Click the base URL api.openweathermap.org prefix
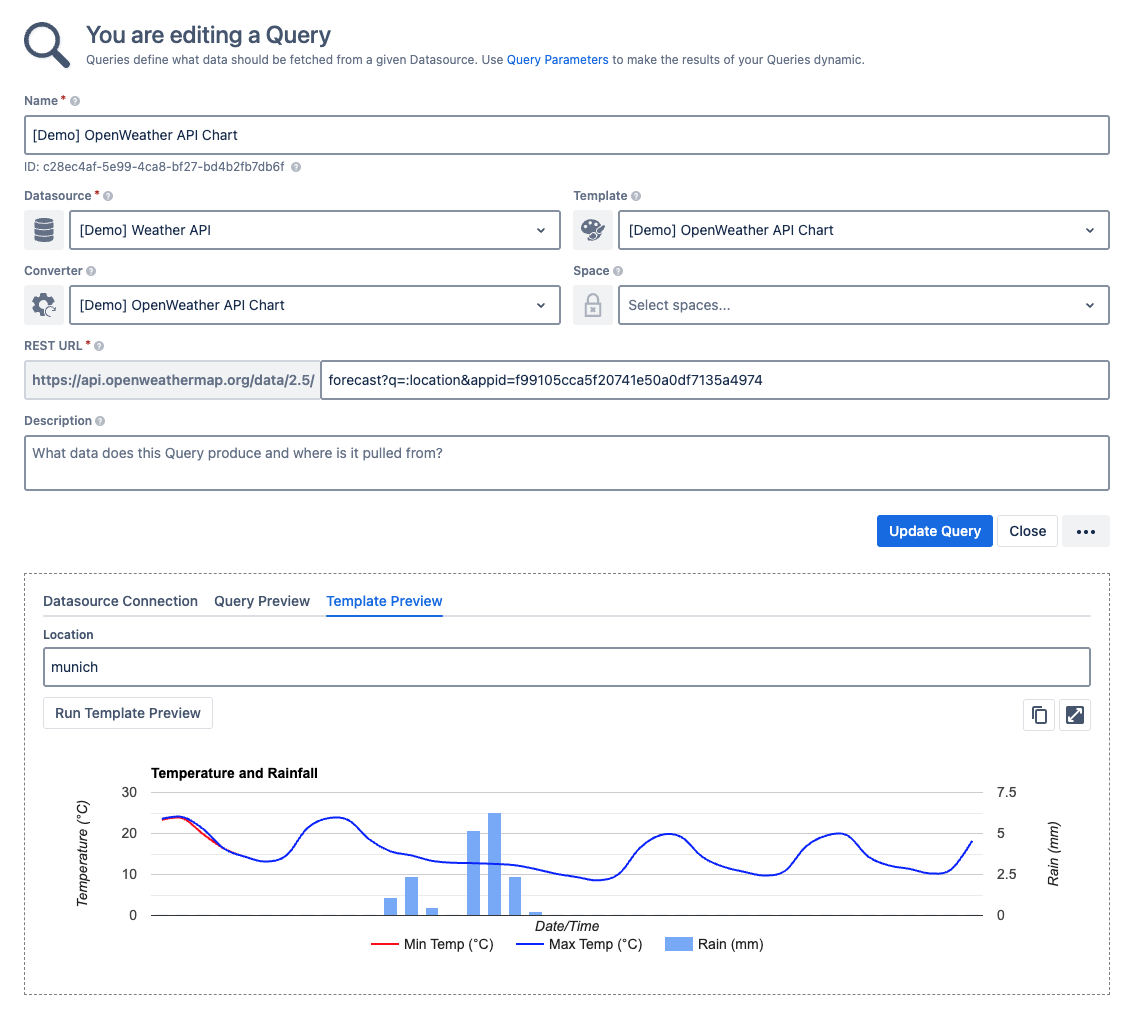 pos(173,380)
